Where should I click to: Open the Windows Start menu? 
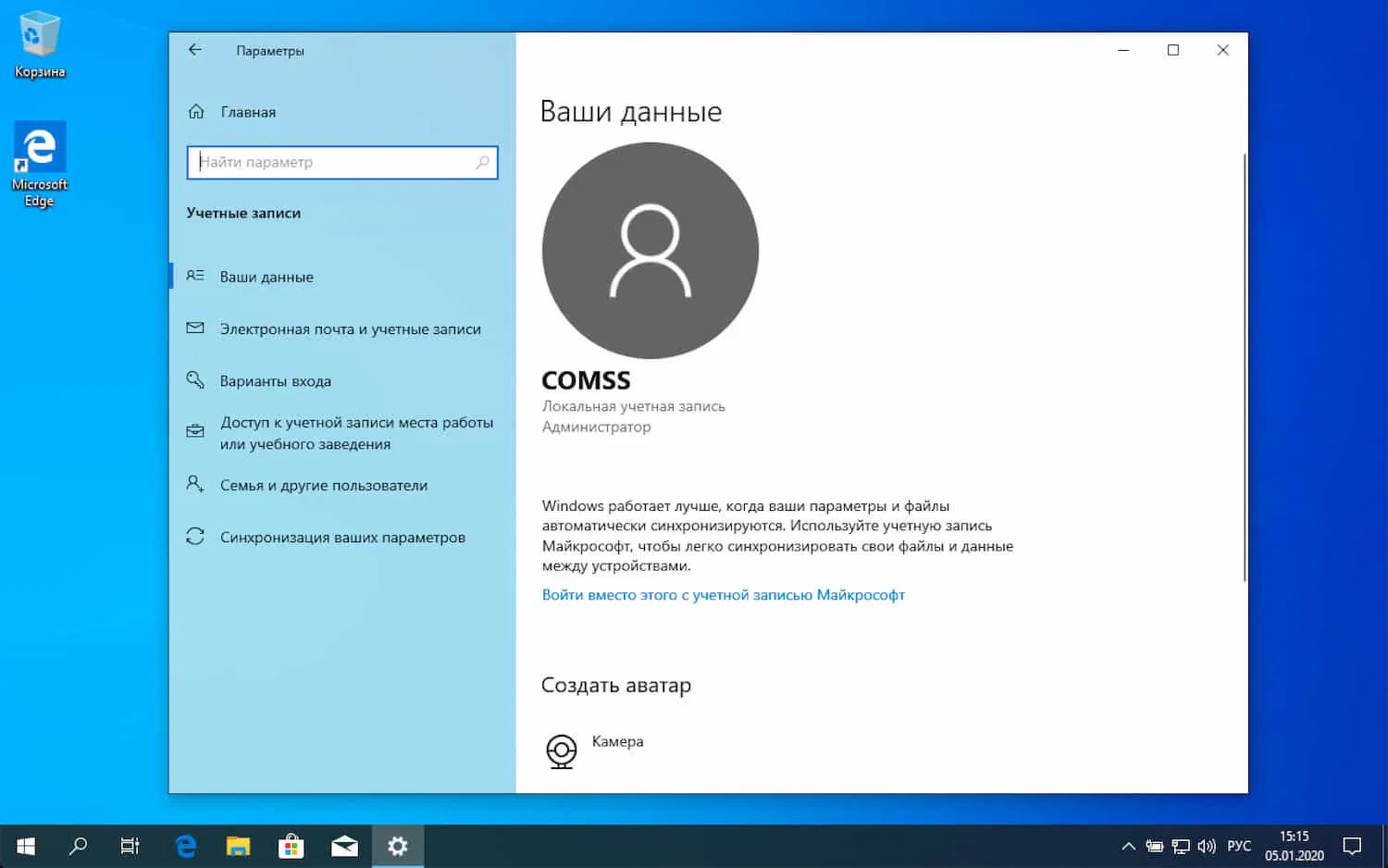[x=26, y=846]
